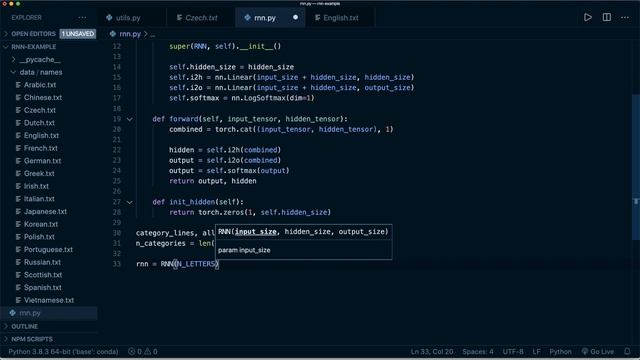Fold the init_hidden method at line 27
The width and height of the screenshot is (640, 360).
pos(129,202)
